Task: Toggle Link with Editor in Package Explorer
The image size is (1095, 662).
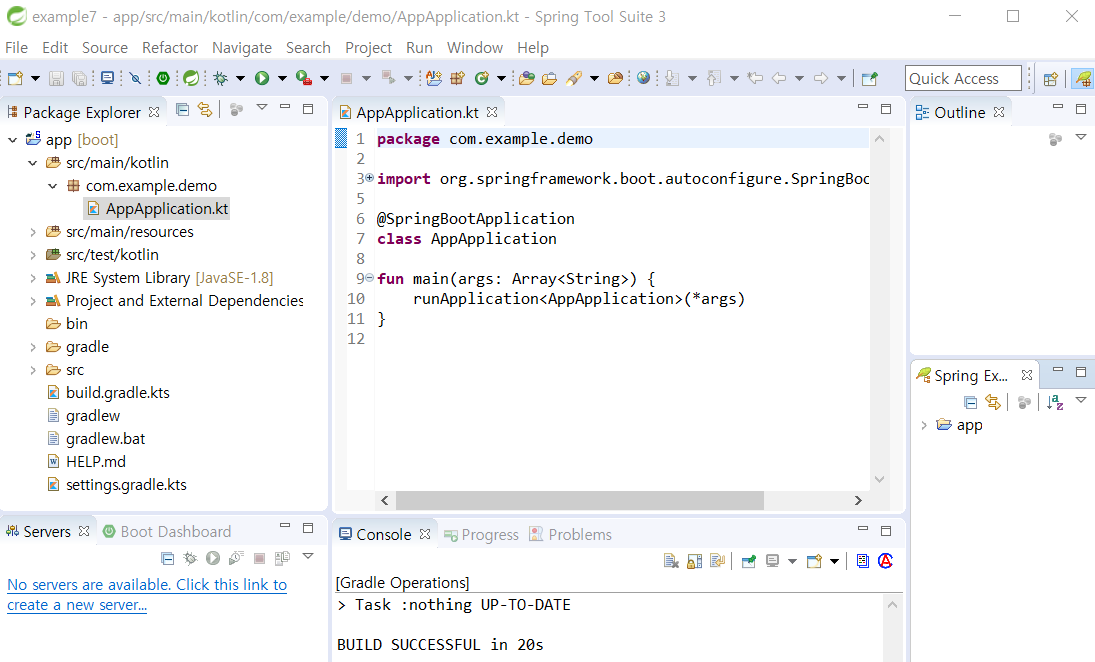Action: 205,109
